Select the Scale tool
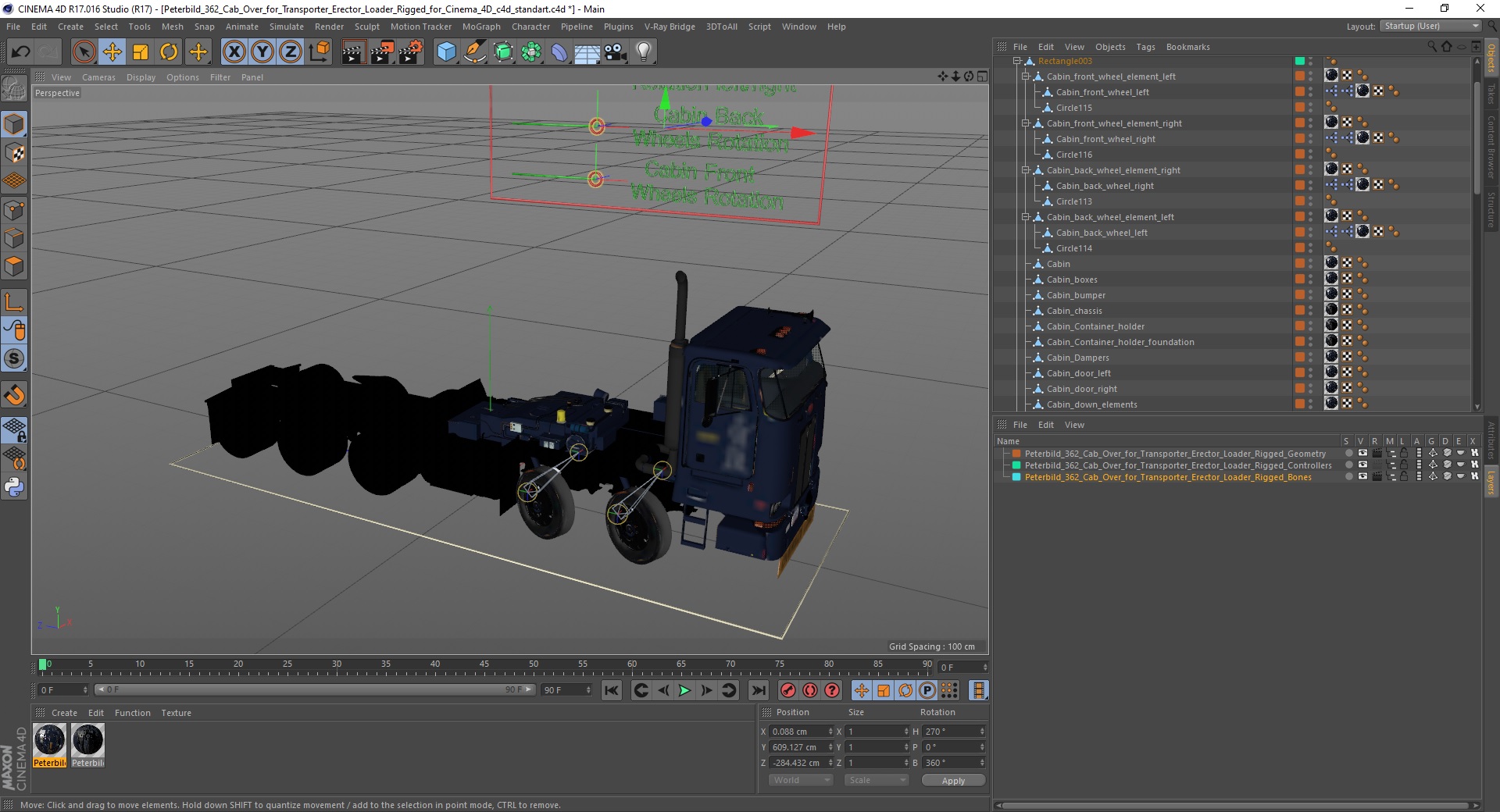The height and width of the screenshot is (812, 1500). pos(141,52)
